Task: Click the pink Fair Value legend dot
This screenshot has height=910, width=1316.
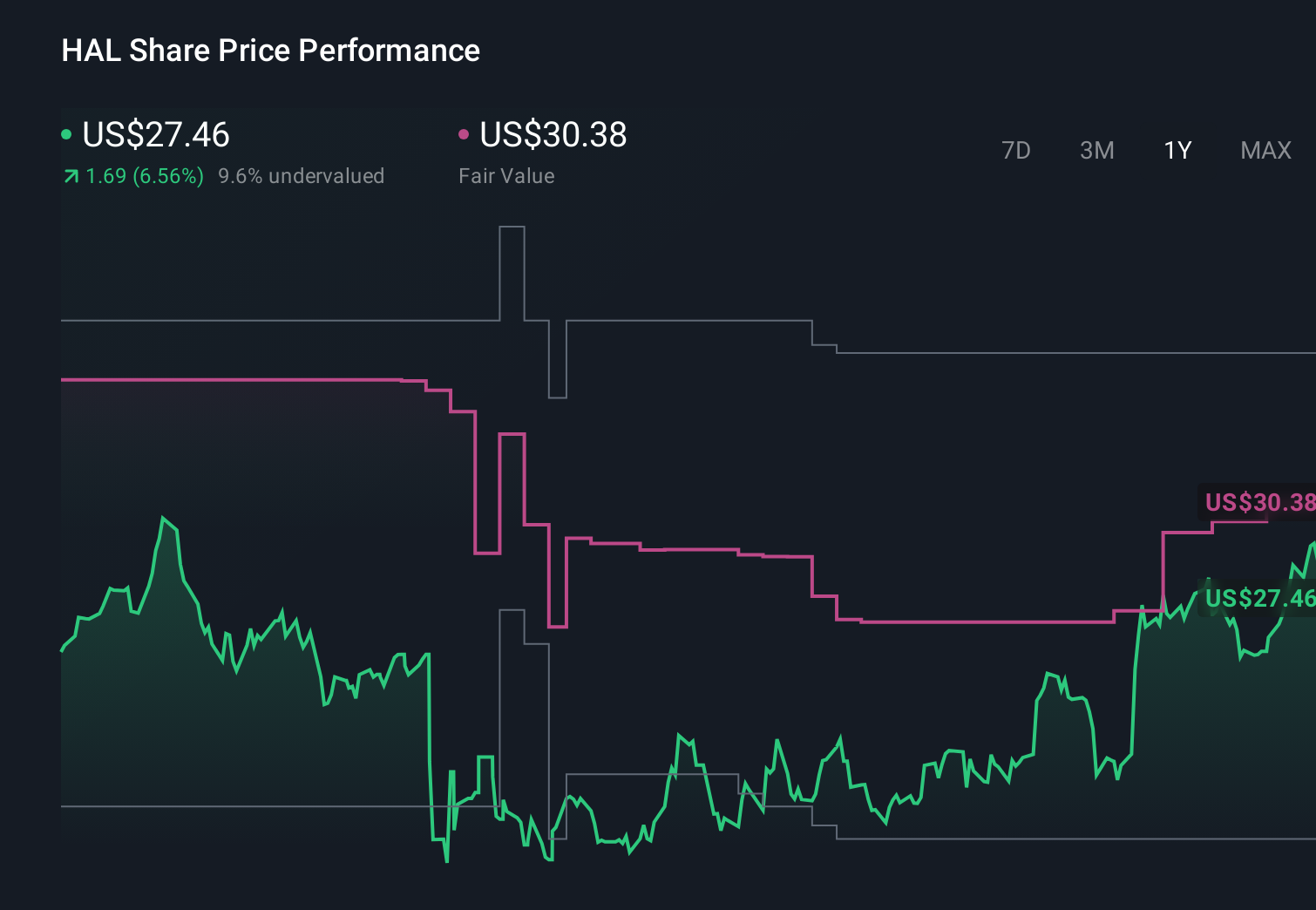Action: [x=465, y=134]
